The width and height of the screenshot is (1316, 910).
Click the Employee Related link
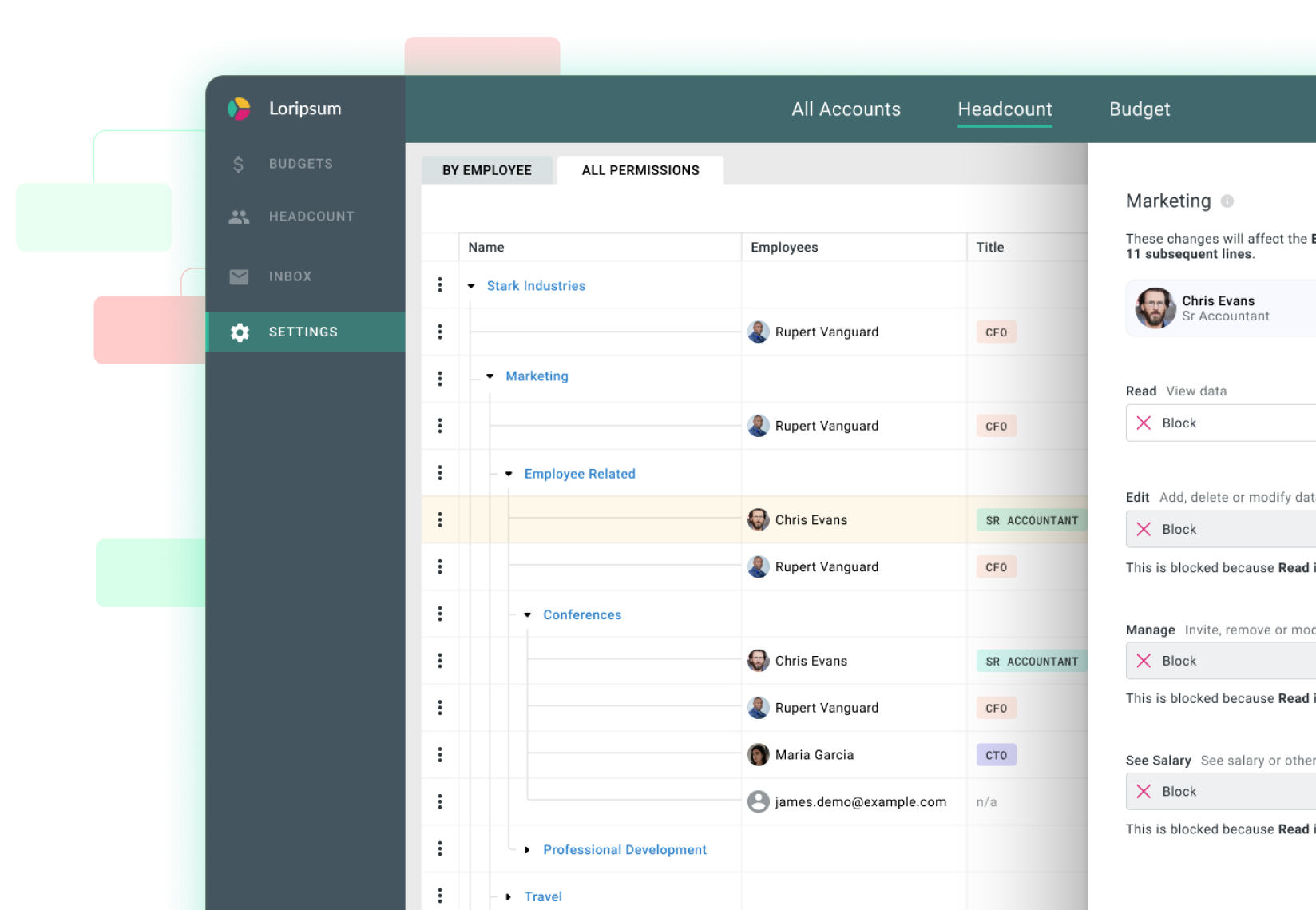[x=580, y=473]
